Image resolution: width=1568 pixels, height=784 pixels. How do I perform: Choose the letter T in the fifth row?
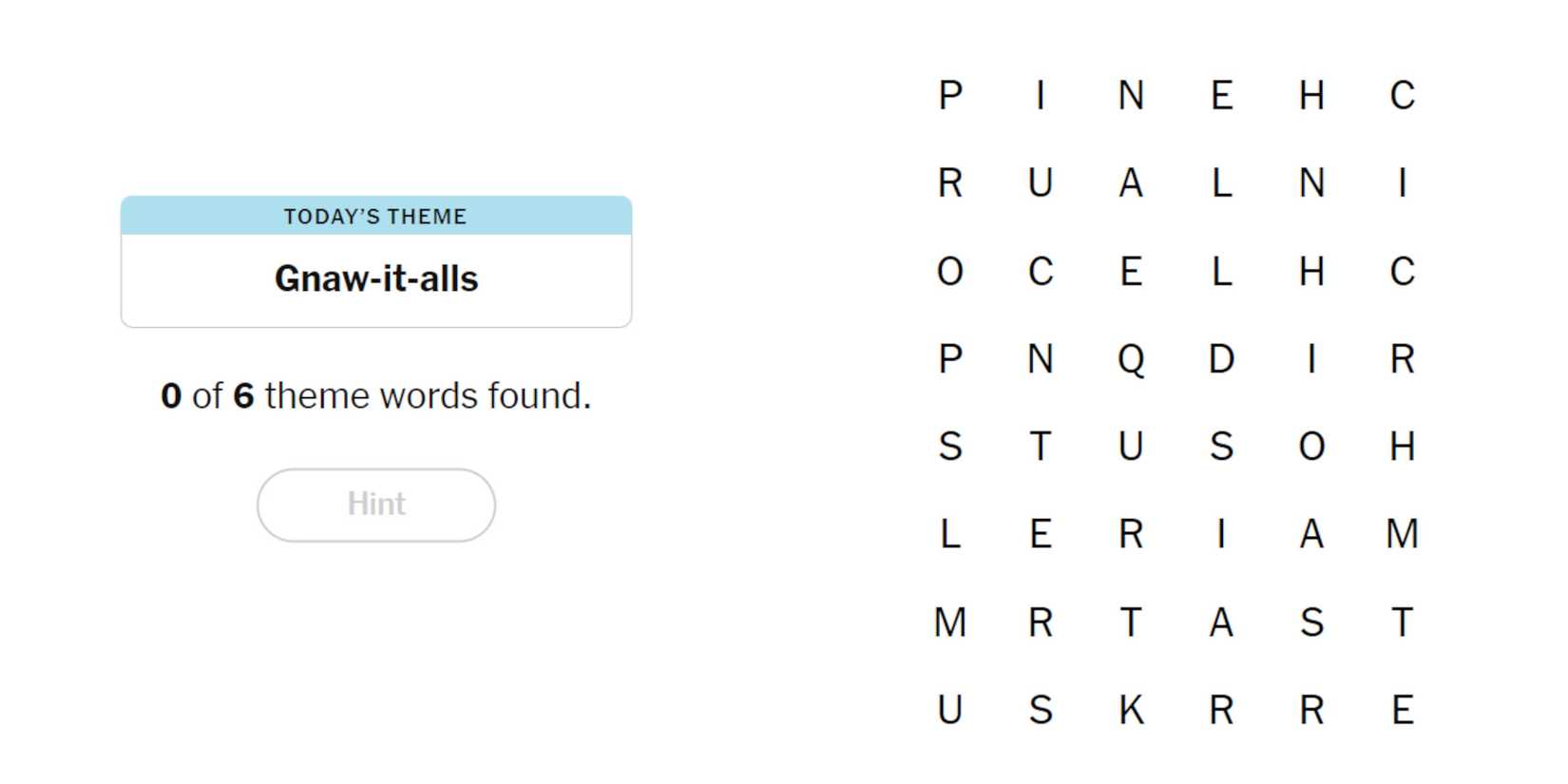click(1041, 447)
